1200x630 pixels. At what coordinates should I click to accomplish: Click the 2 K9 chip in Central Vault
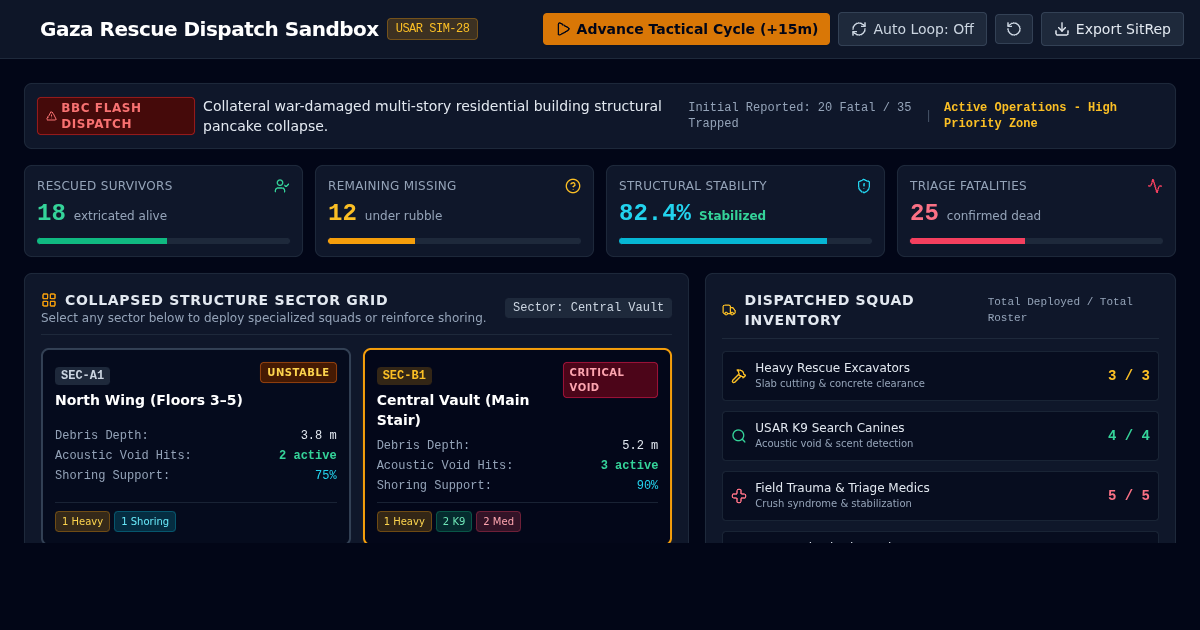(x=454, y=522)
